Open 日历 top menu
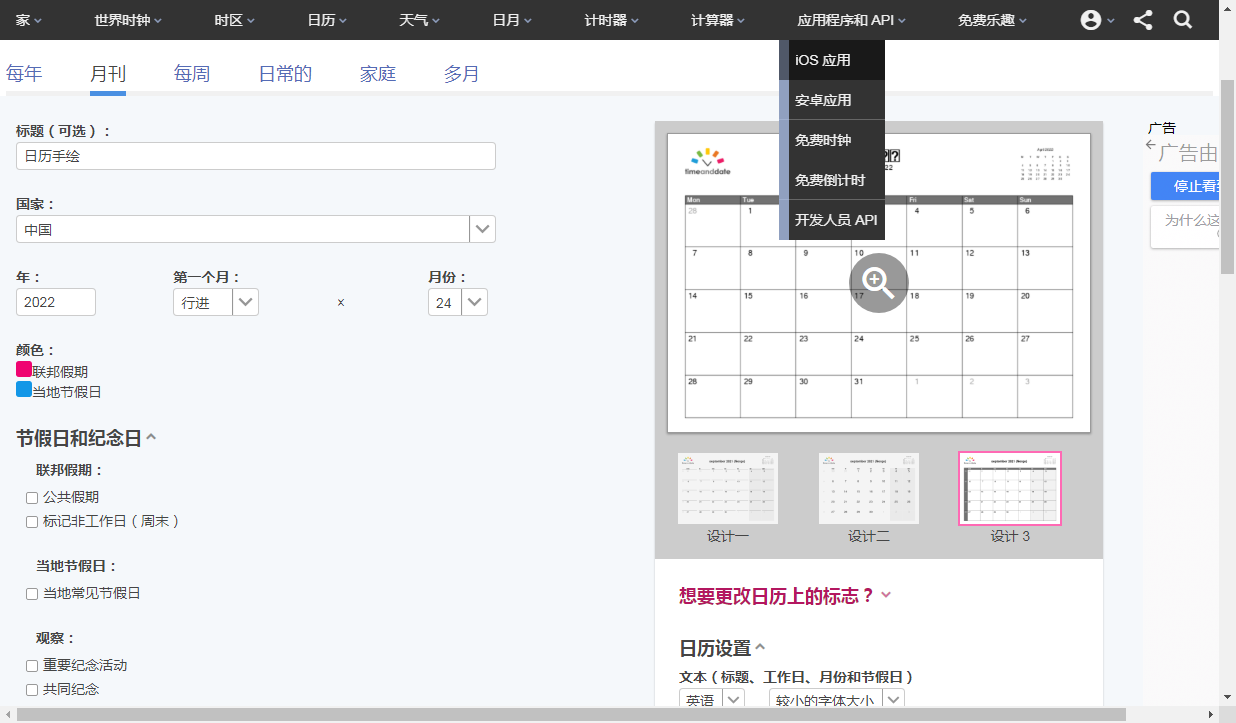1236x723 pixels. click(327, 20)
